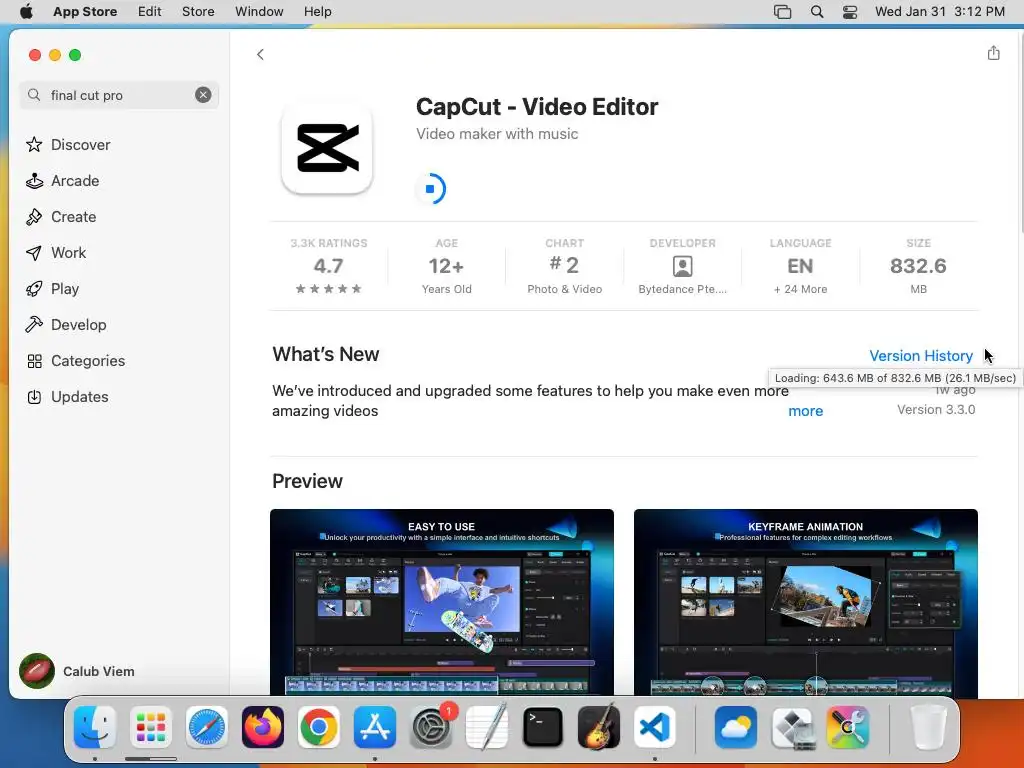
Task: Launch Google Chrome from the Dock
Action: pos(319,727)
